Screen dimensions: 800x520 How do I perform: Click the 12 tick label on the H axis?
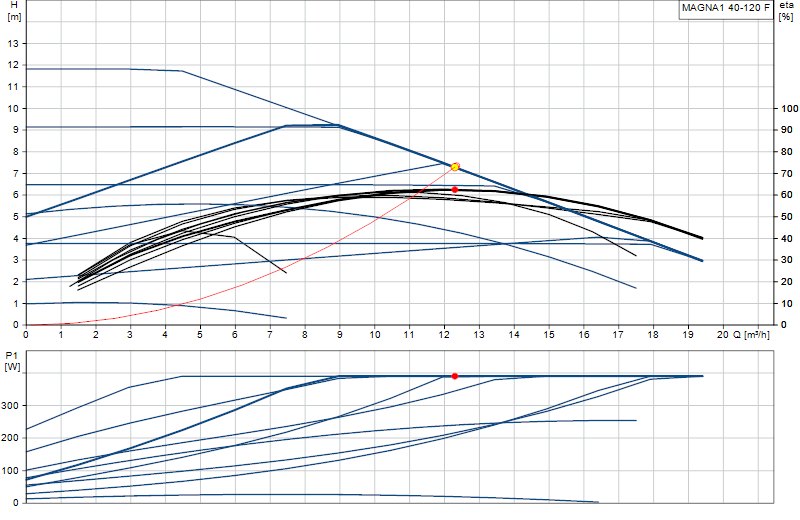tap(13, 65)
